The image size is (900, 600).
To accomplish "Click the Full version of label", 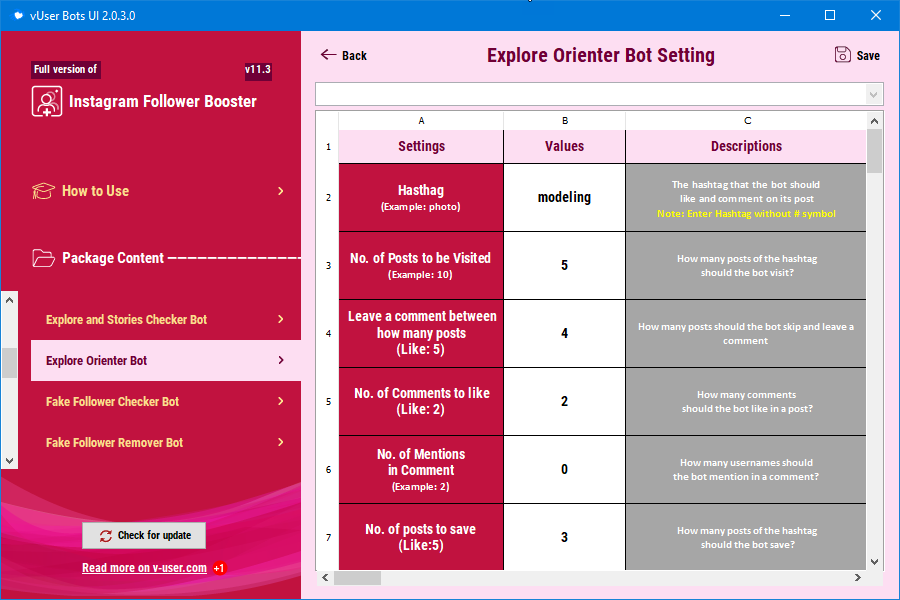I will pos(65,69).
